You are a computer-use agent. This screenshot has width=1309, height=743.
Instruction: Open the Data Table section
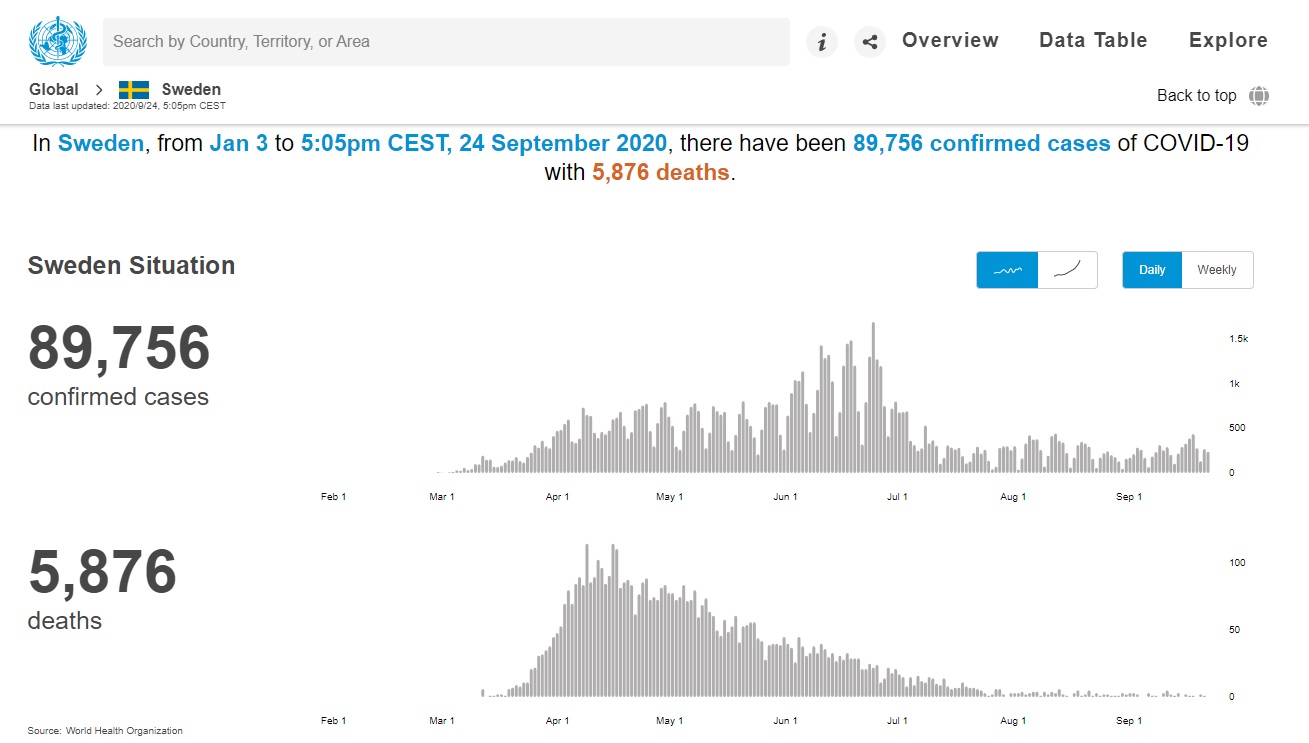click(x=1093, y=41)
